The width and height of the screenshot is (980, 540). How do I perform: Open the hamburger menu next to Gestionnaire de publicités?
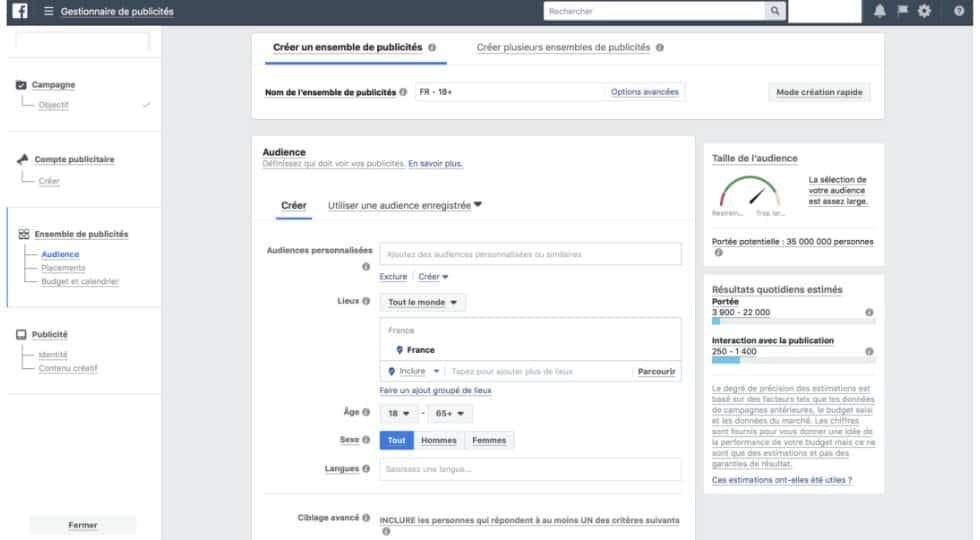(48, 11)
